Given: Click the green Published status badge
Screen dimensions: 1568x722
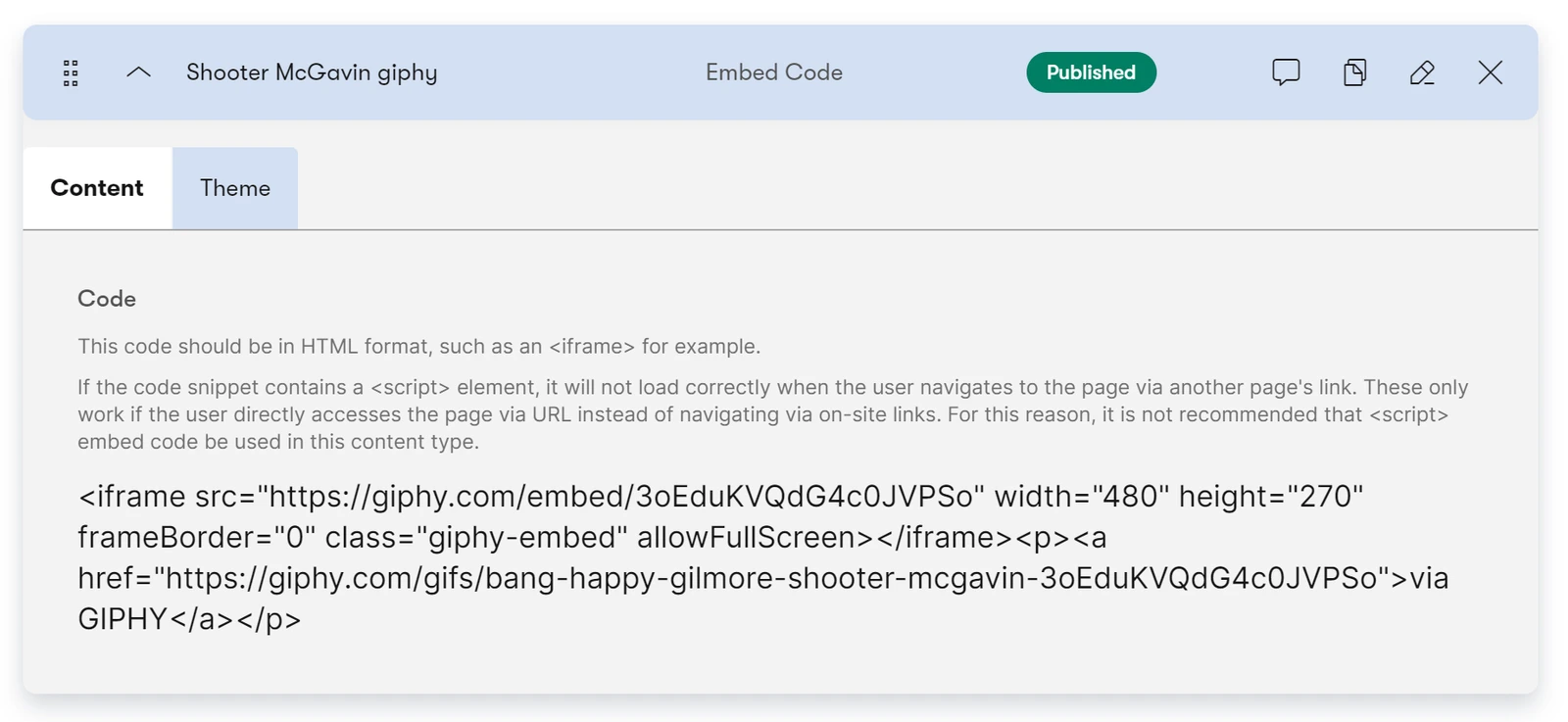Looking at the screenshot, I should pos(1091,72).
